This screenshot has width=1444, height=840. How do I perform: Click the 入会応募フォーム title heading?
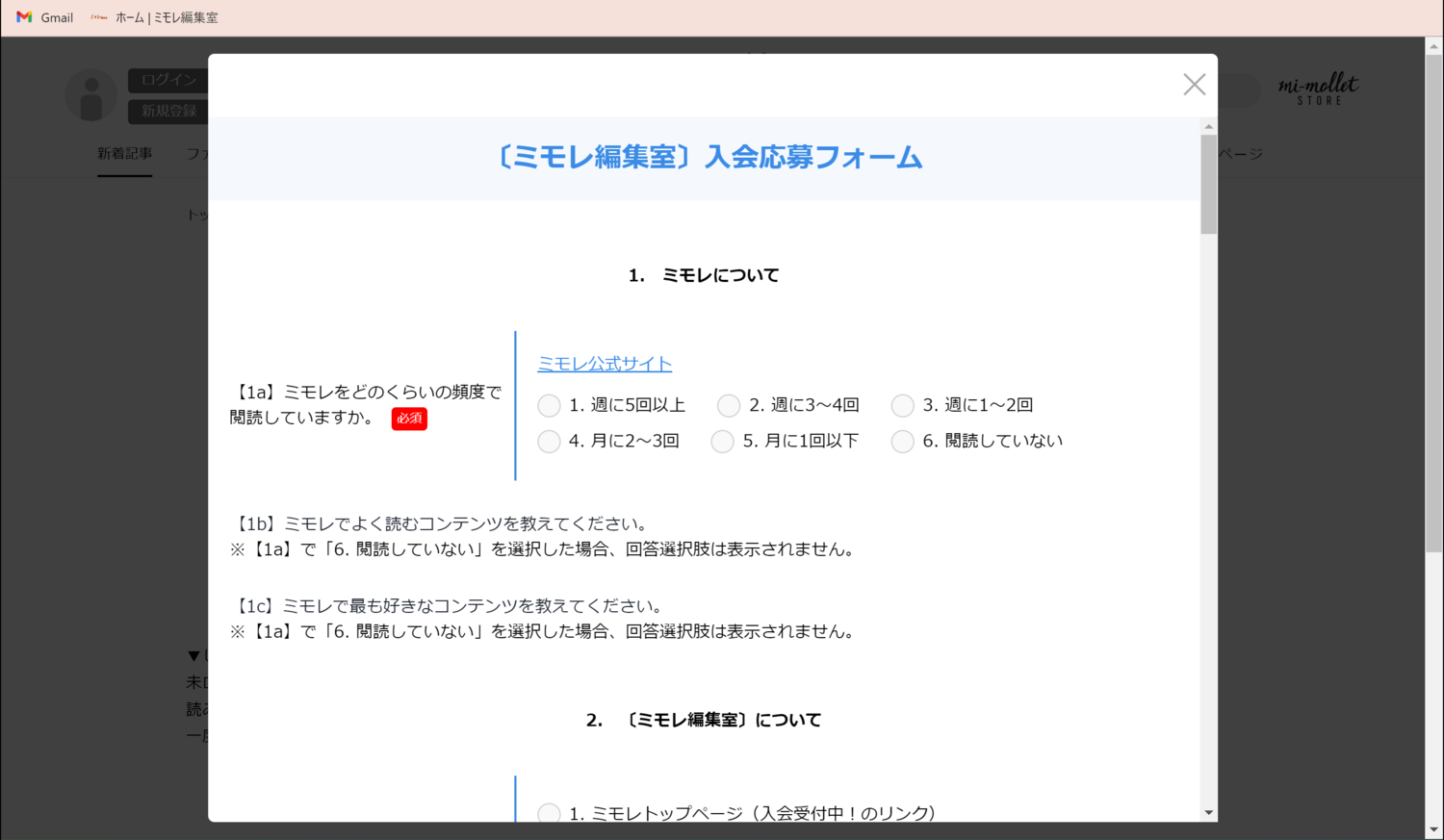click(x=709, y=157)
